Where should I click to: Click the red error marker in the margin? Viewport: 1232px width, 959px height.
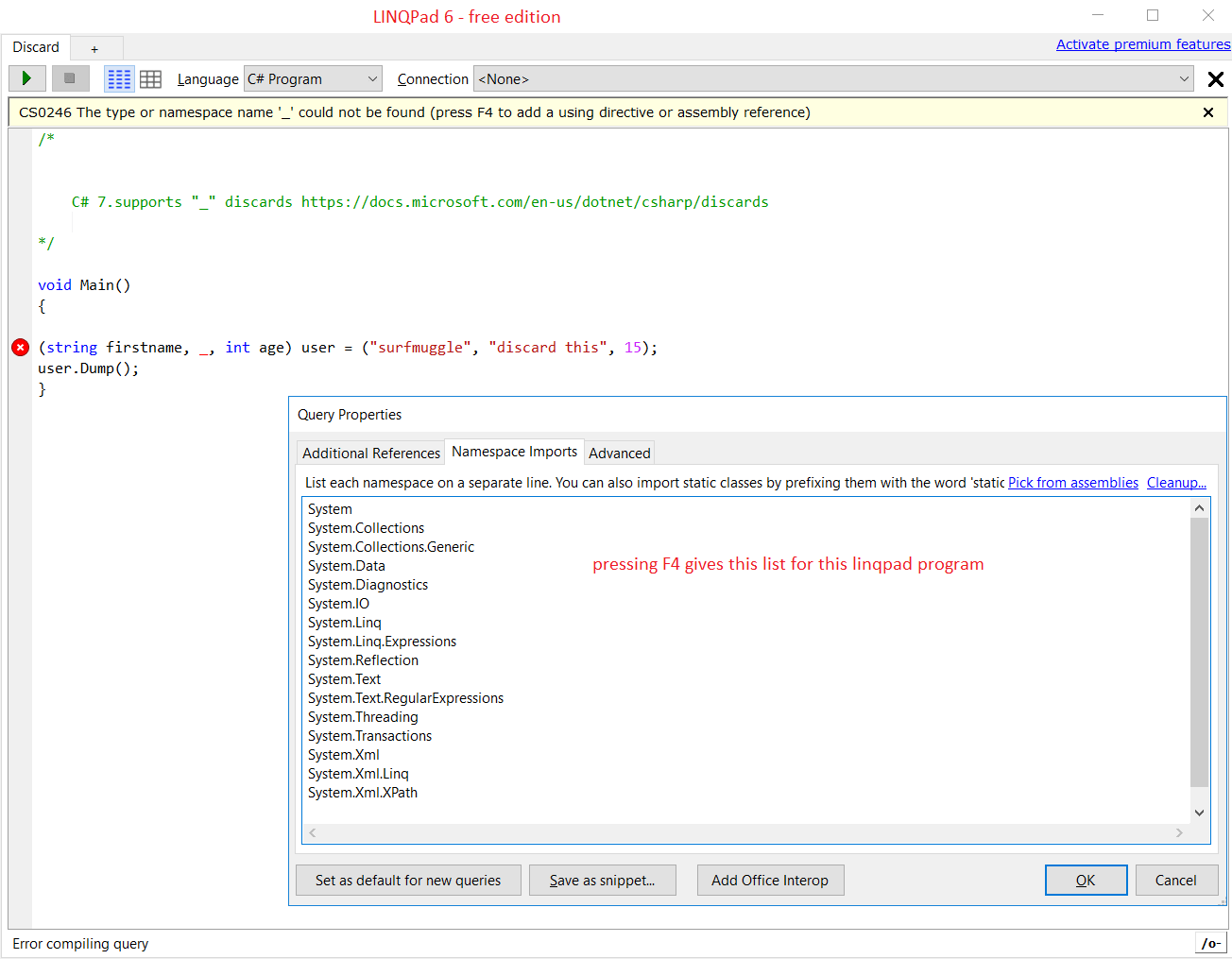[x=21, y=348]
